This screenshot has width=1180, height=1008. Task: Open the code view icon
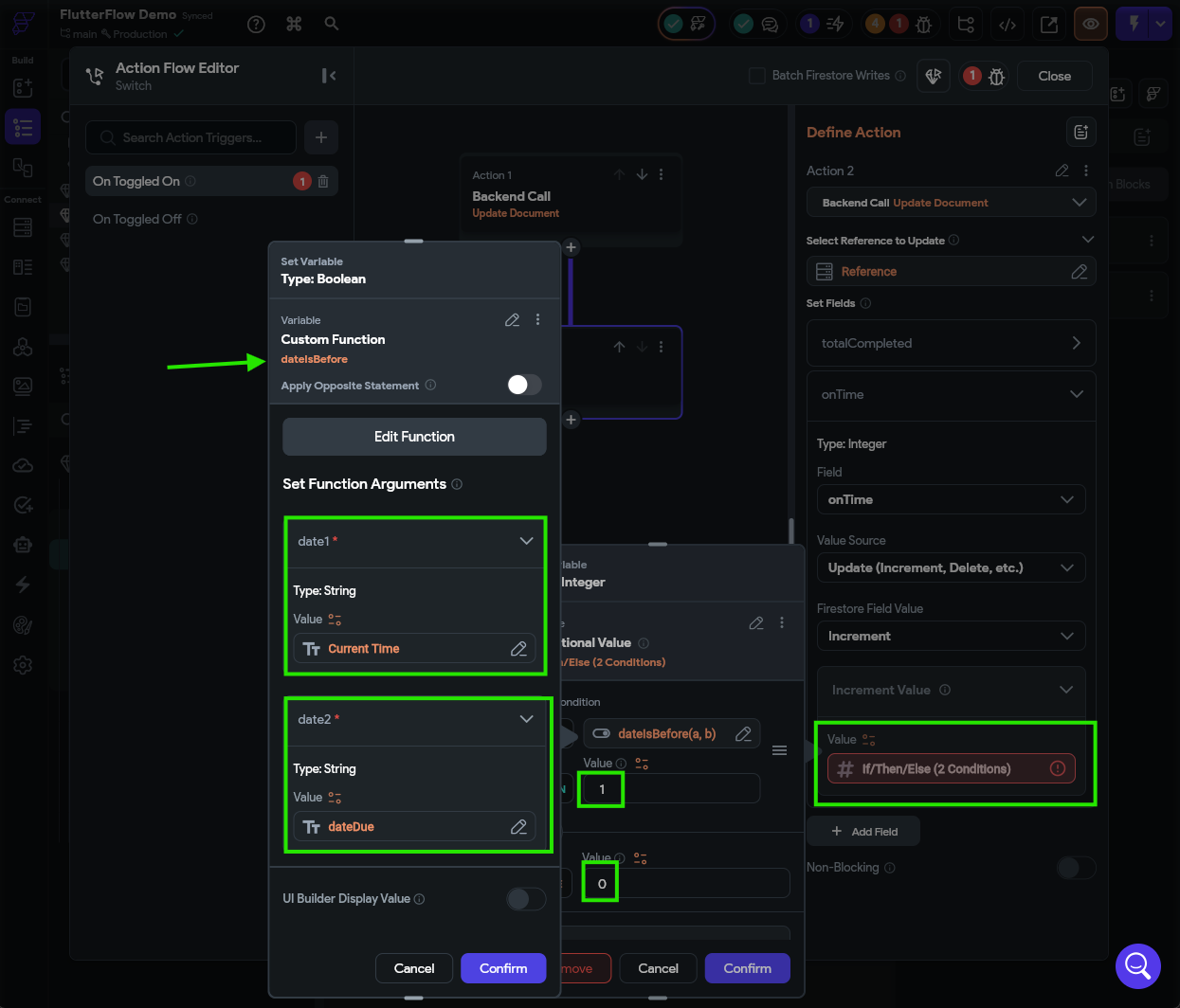(x=1008, y=25)
